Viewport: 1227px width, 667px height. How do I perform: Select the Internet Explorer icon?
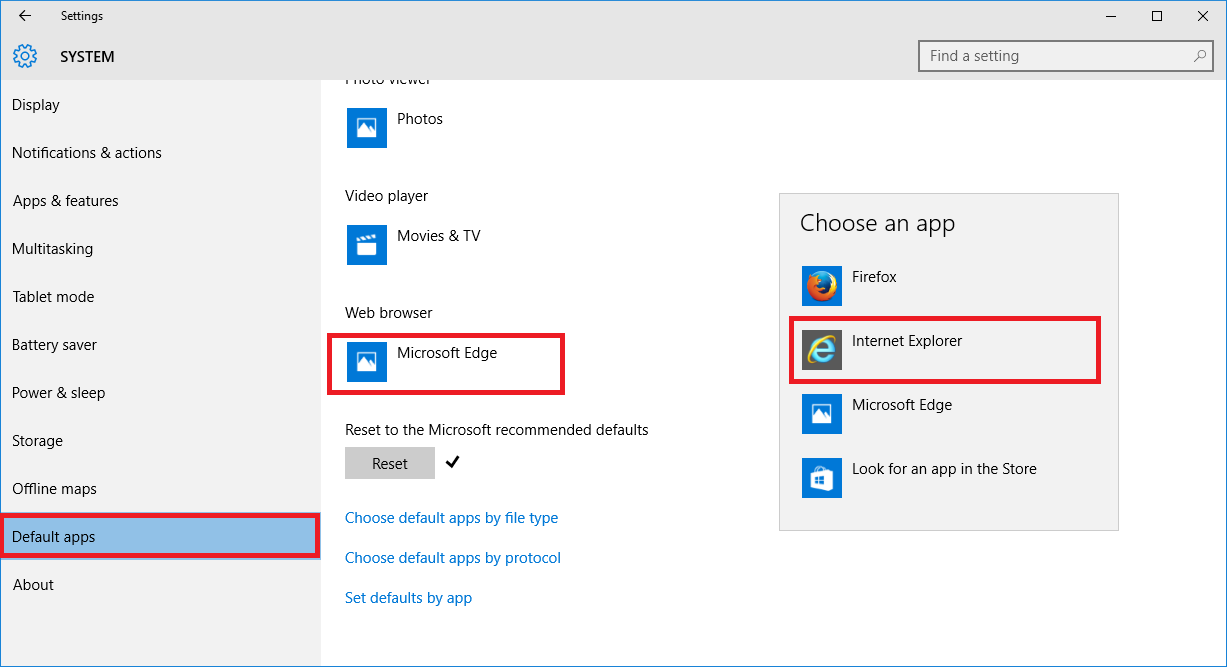[x=821, y=350]
